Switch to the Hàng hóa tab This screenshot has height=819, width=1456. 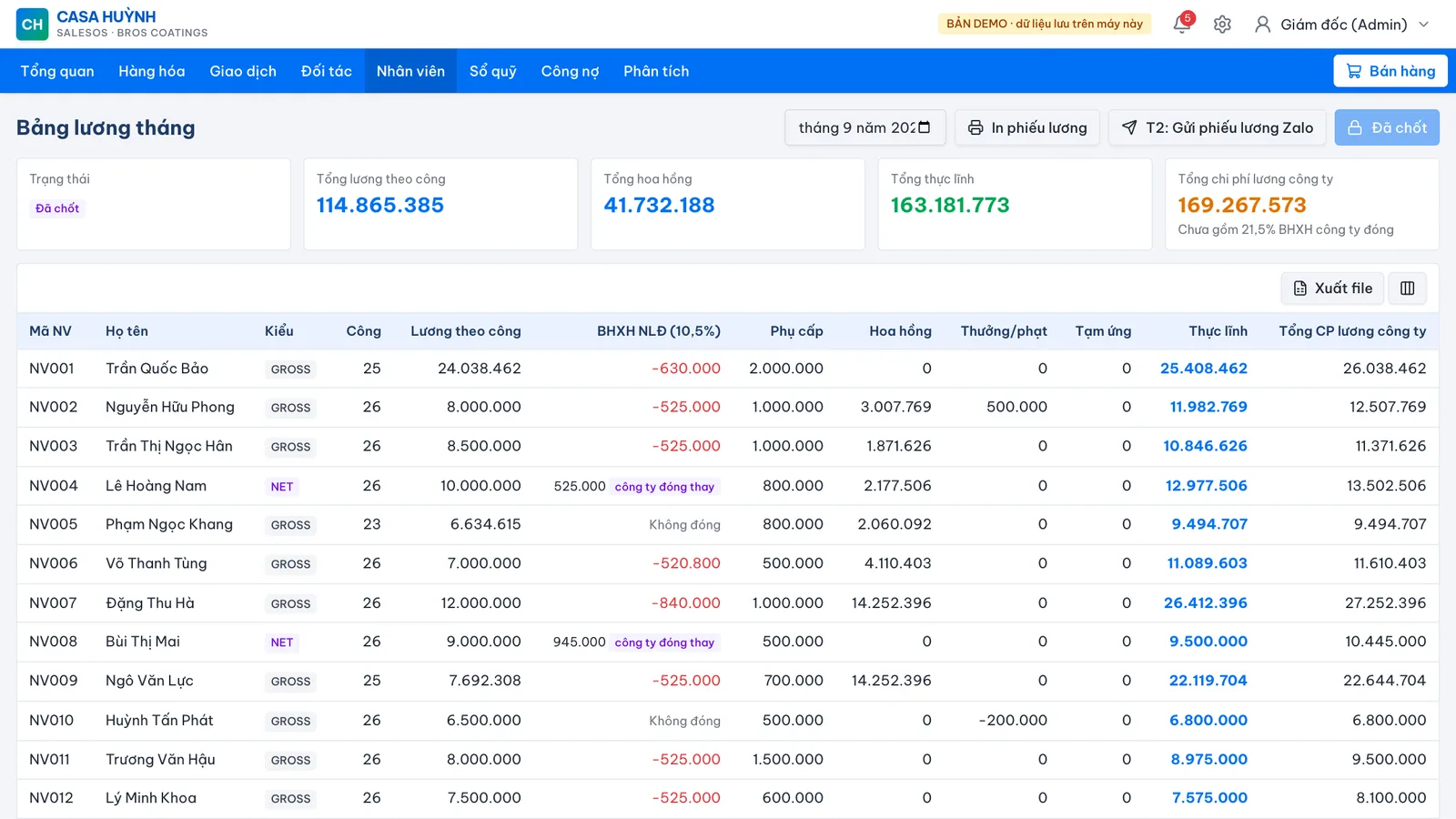152,71
